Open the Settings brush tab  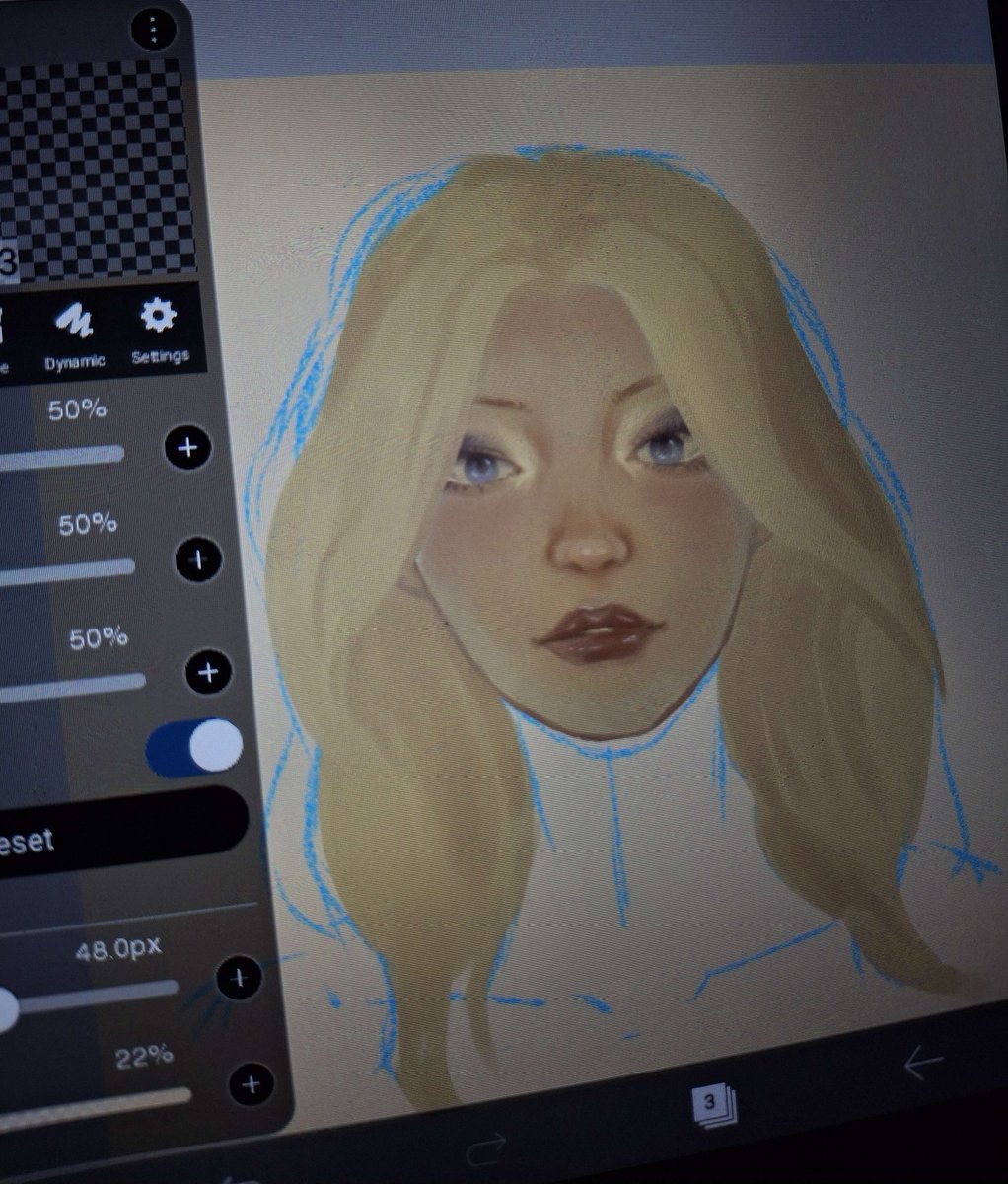click(160, 331)
